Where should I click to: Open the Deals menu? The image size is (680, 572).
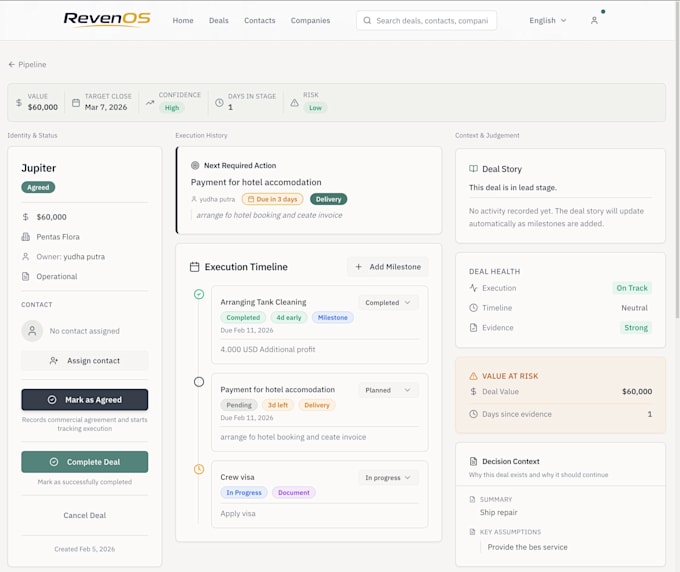click(x=219, y=20)
